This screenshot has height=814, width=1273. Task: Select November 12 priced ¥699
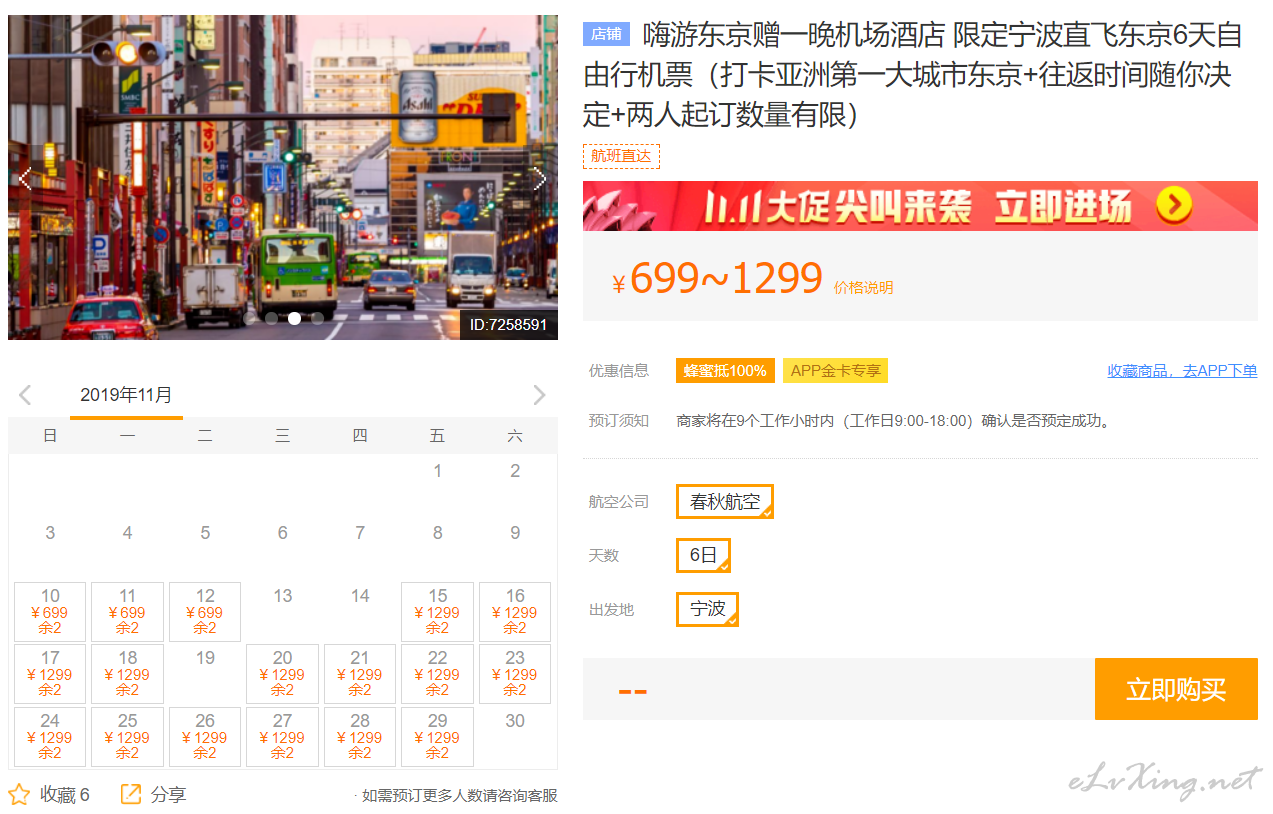coord(205,612)
